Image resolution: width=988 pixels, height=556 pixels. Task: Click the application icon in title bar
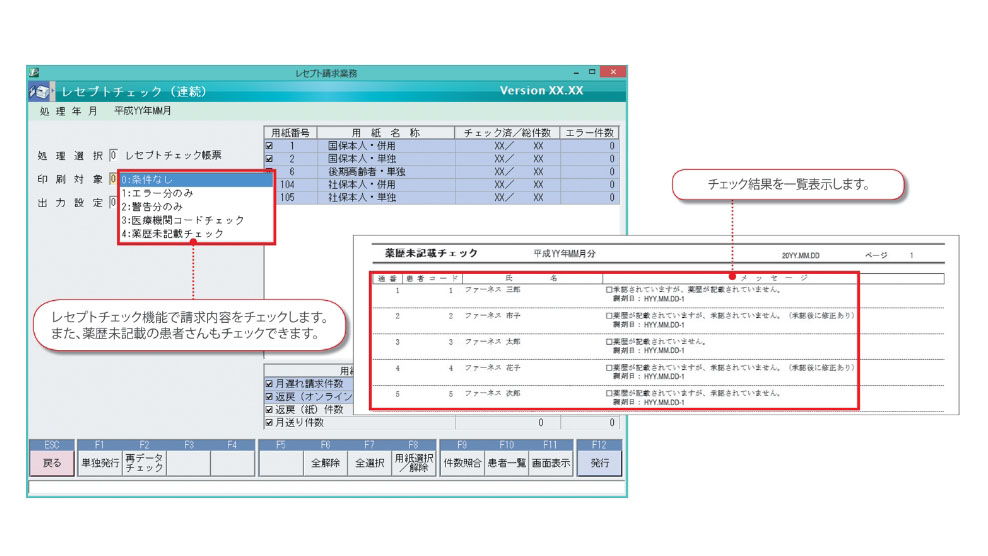click(x=35, y=73)
